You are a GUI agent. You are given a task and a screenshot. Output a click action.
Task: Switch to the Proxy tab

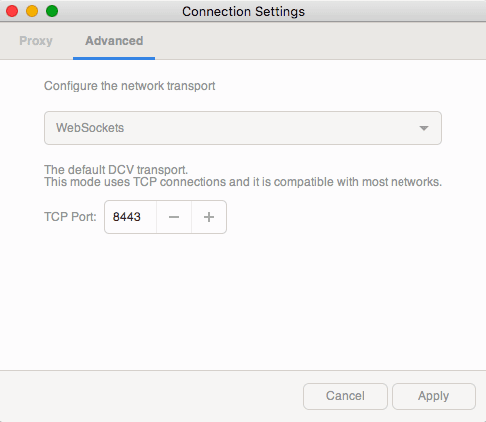(x=36, y=41)
